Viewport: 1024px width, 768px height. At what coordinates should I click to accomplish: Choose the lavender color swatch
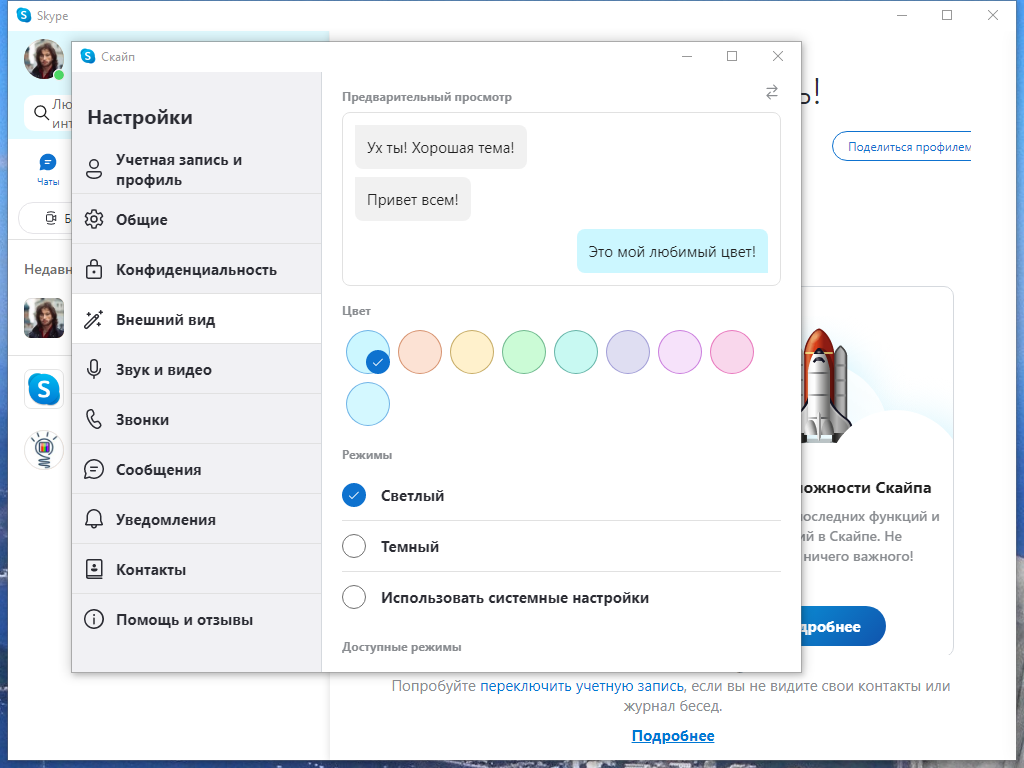(x=628, y=352)
